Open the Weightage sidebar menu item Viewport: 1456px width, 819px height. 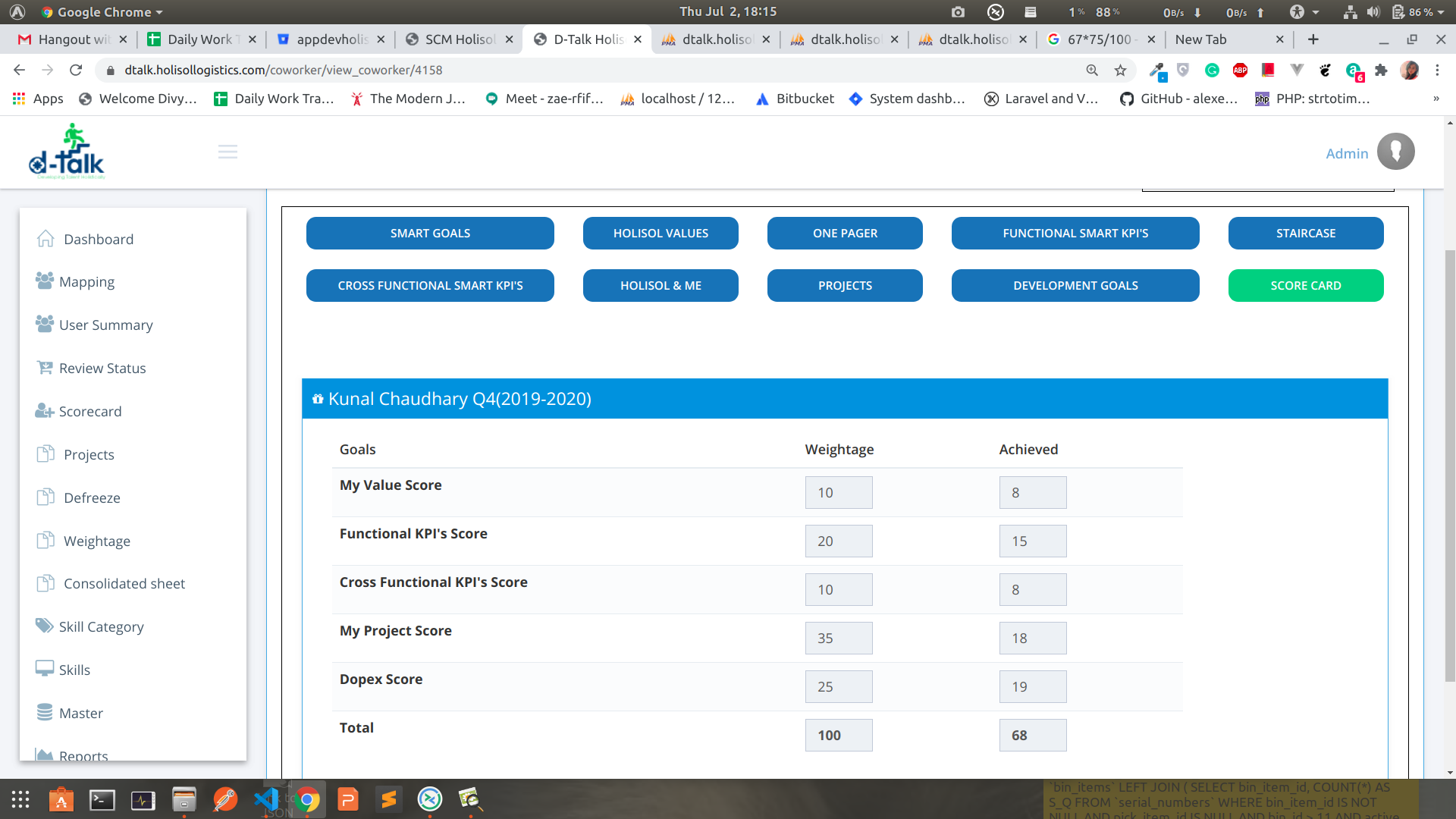(x=96, y=541)
